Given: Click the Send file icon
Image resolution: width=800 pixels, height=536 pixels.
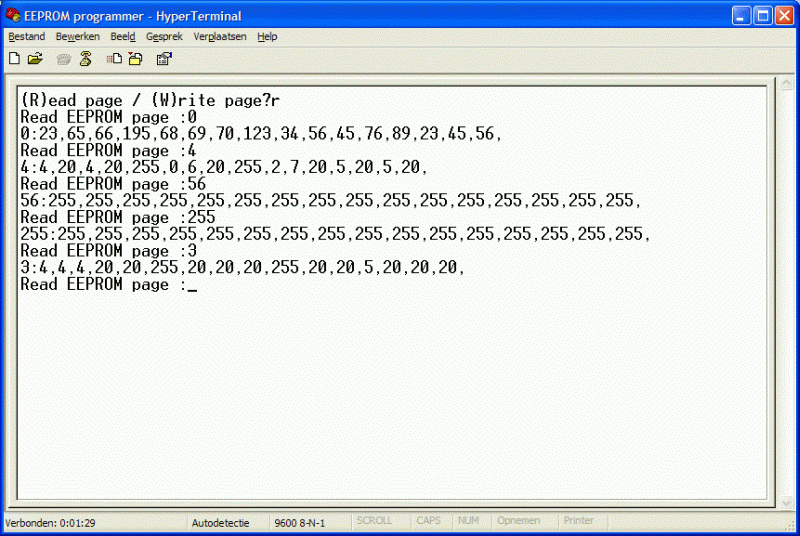Looking at the screenshot, I should pos(114,59).
